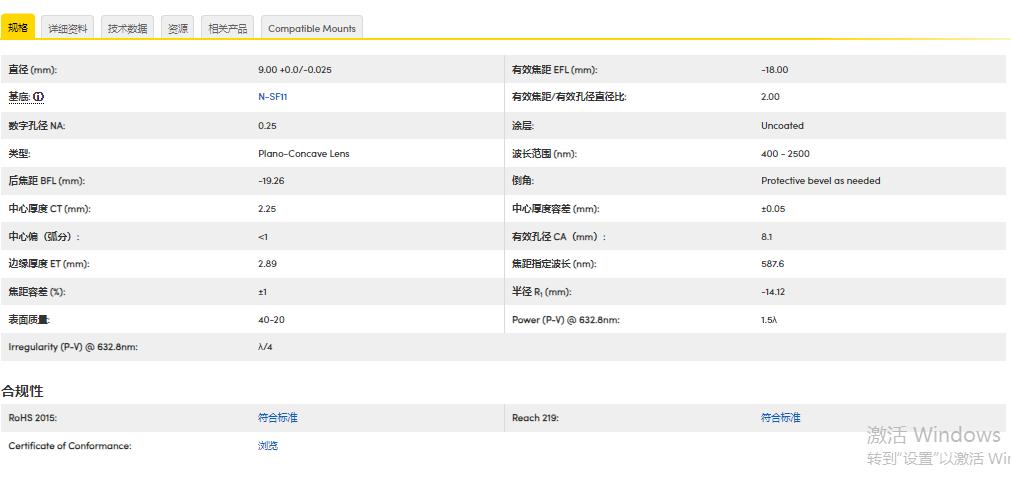
Task: Click the wavelength range value 400 - 2500
Action: click(x=785, y=154)
